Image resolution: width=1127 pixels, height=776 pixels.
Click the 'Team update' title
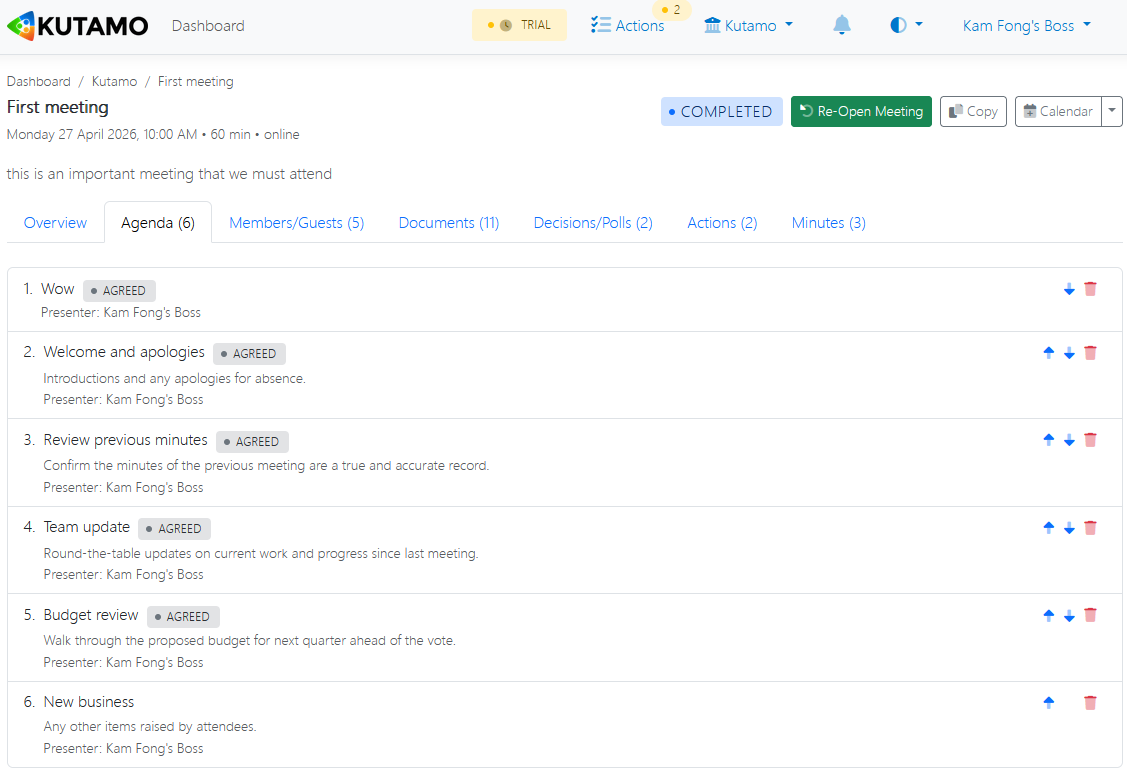tap(86, 527)
